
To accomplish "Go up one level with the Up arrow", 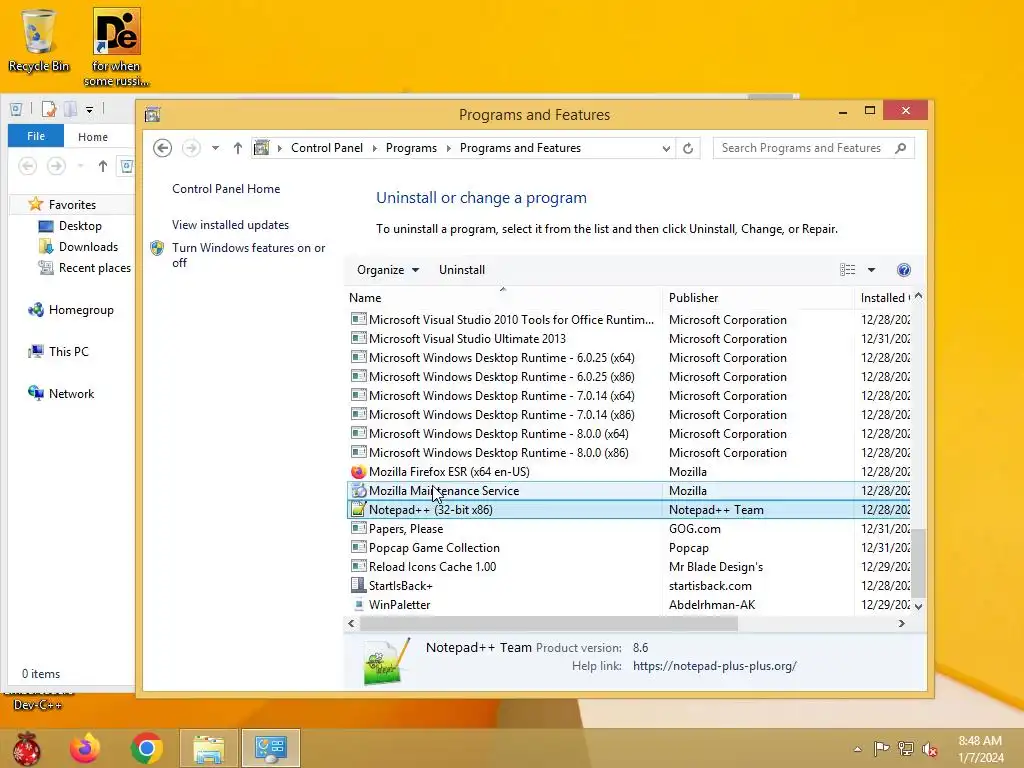I will point(238,148).
